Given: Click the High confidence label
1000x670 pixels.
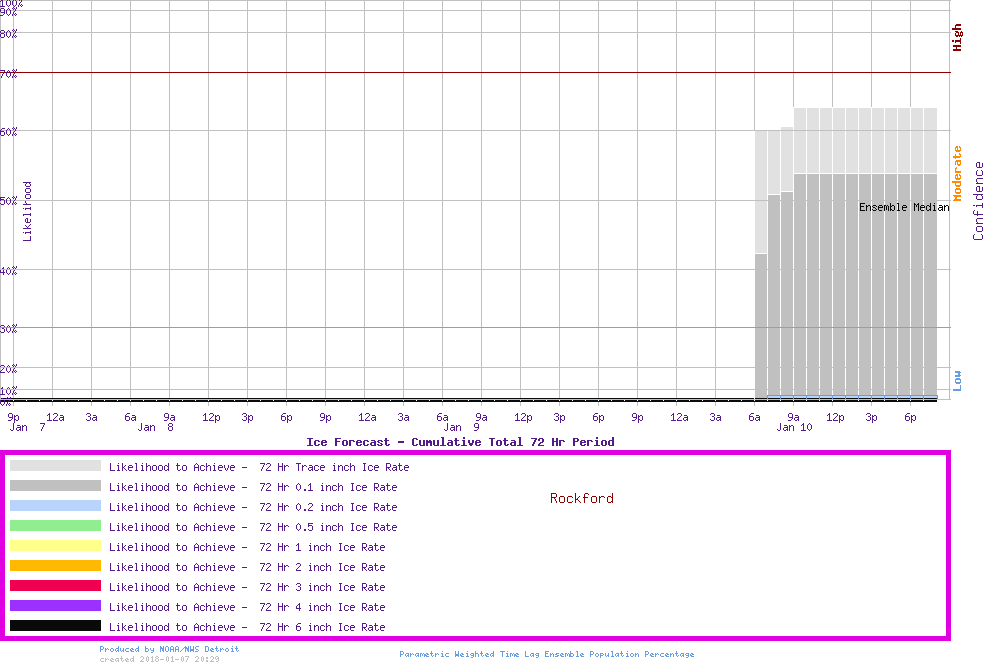Looking at the screenshot, I should click(x=957, y=38).
